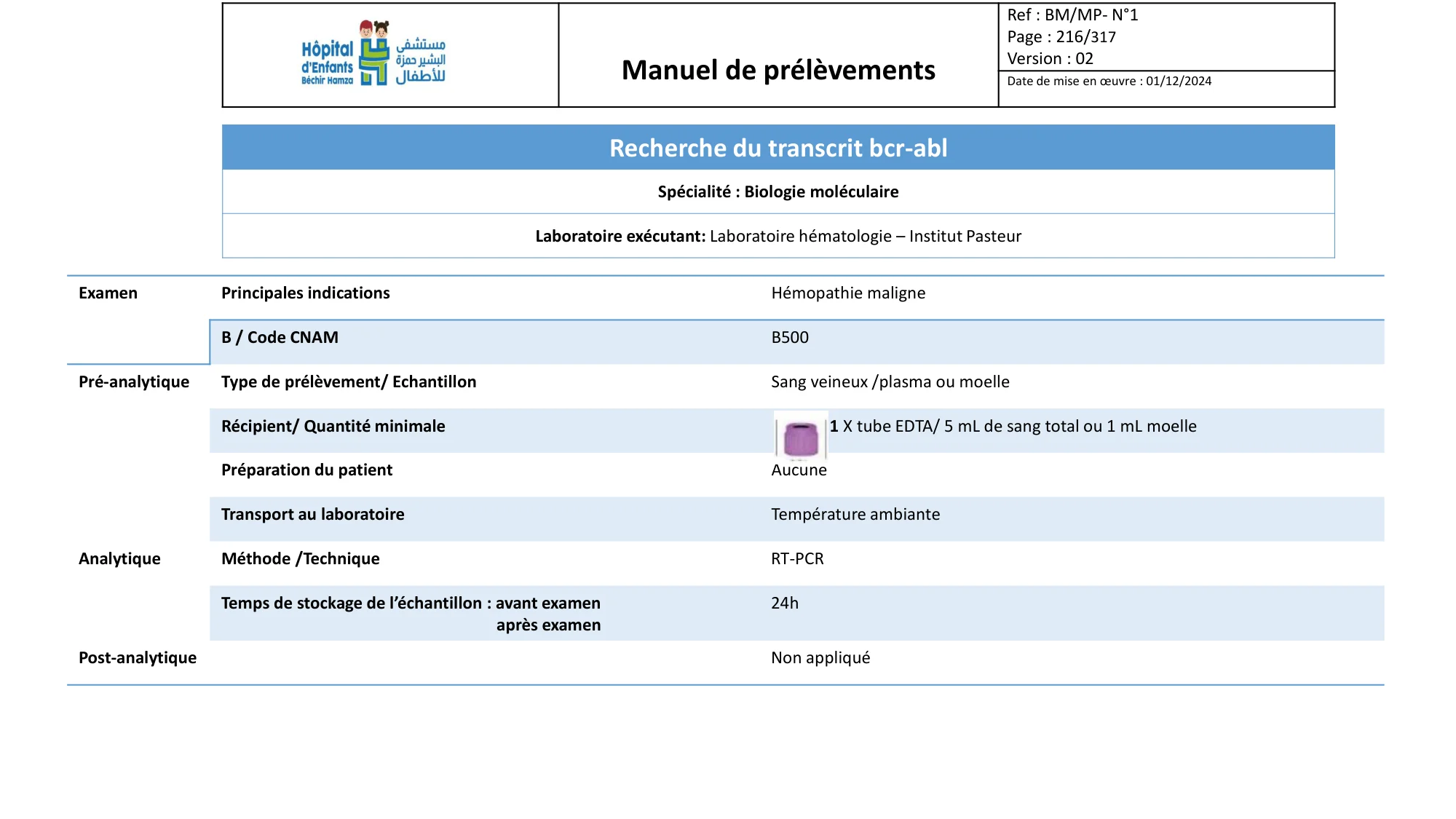Click the Post-analytique section label
Image resolution: width=1456 pixels, height=819 pixels.
point(138,657)
